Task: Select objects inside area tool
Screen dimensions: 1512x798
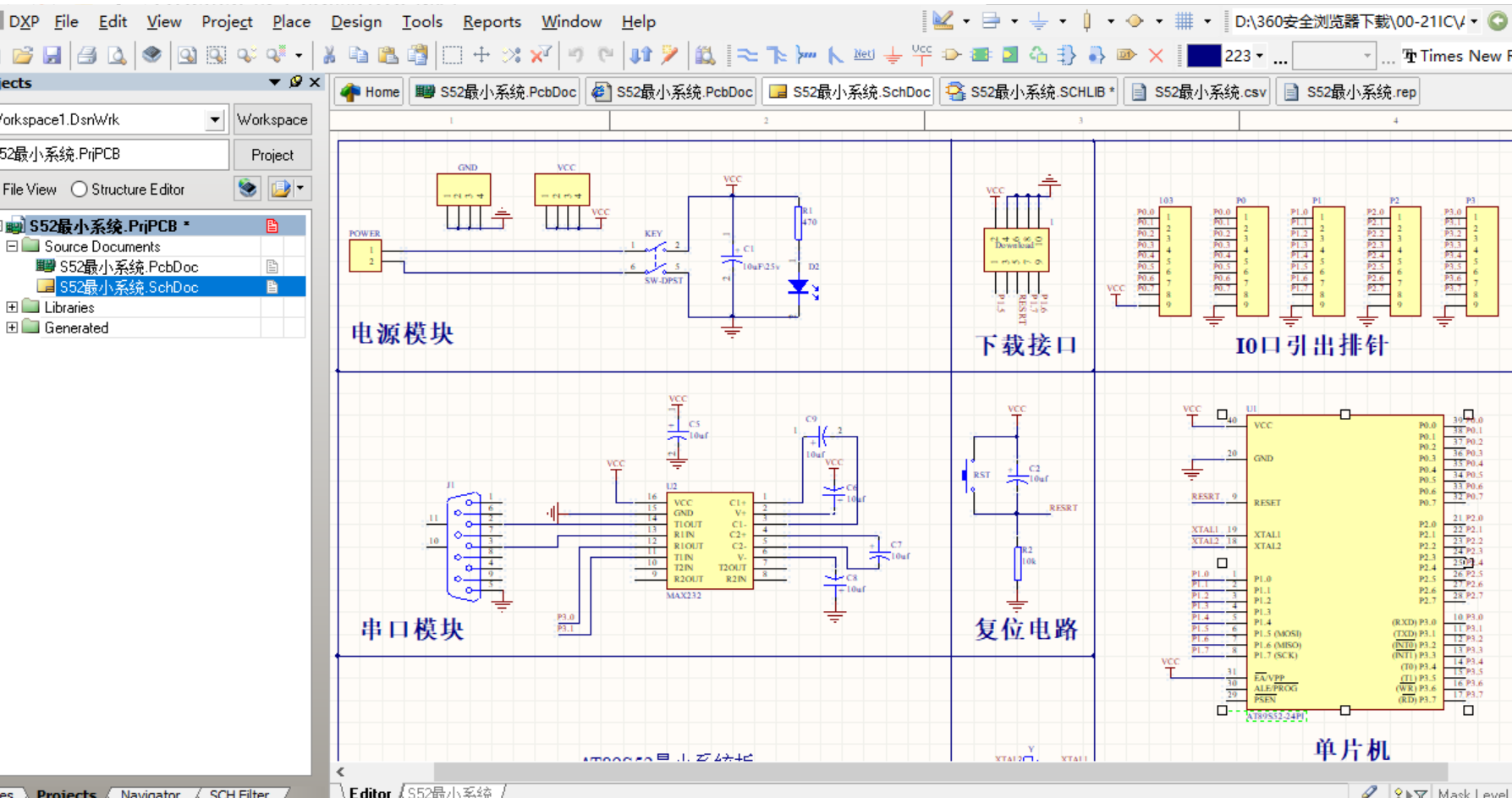Action: pos(452,56)
